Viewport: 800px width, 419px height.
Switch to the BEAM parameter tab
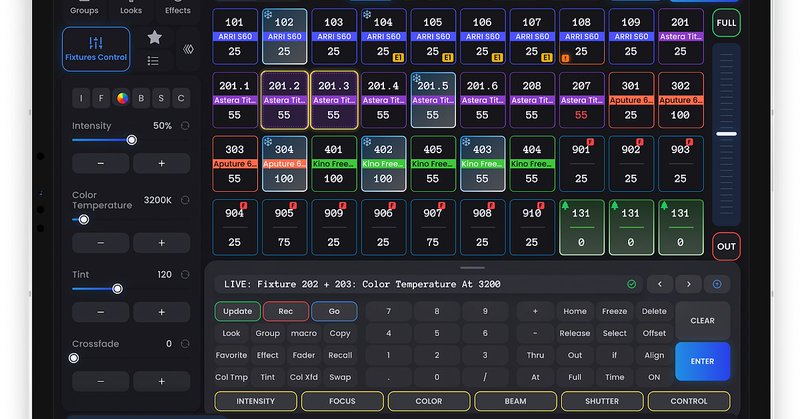pos(515,401)
